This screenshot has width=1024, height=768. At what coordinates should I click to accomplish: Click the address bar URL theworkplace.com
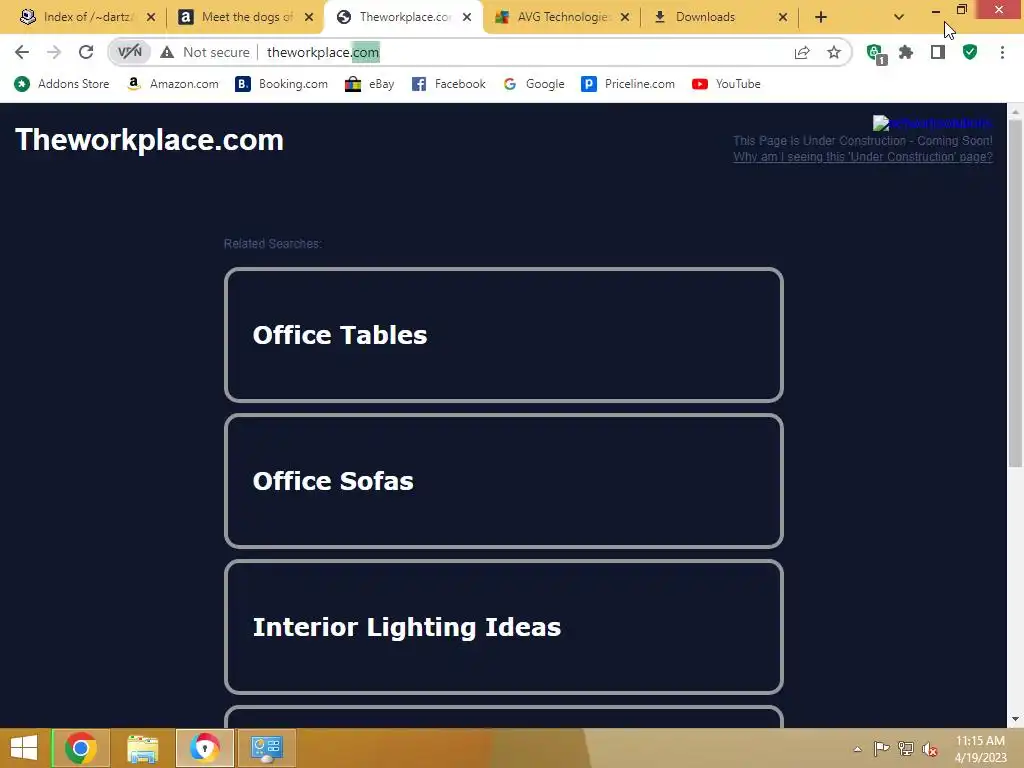[323, 52]
